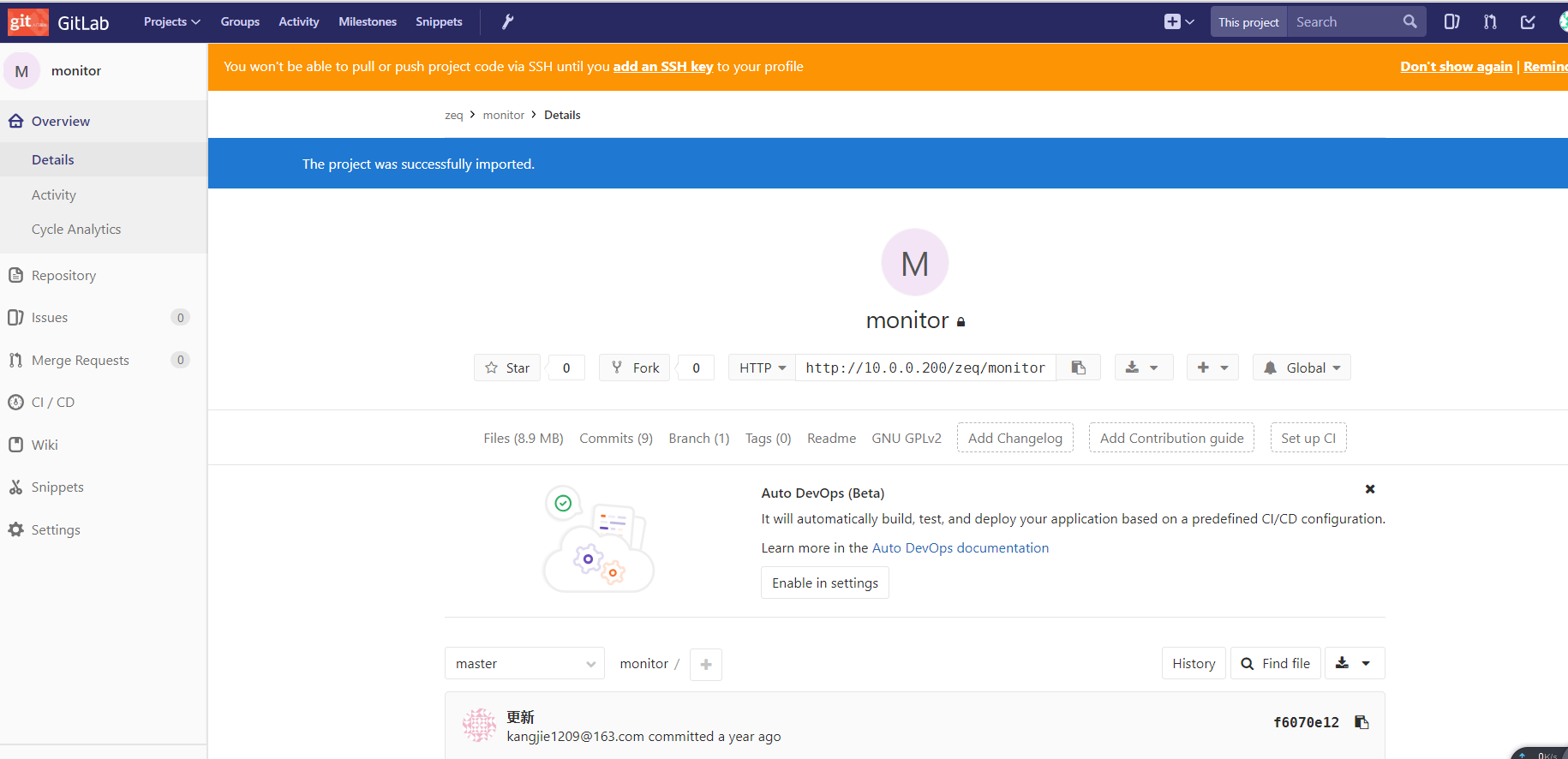The width and height of the screenshot is (1568, 759).
Task: Click the committer avatar for kangjie1209
Action: click(479, 725)
